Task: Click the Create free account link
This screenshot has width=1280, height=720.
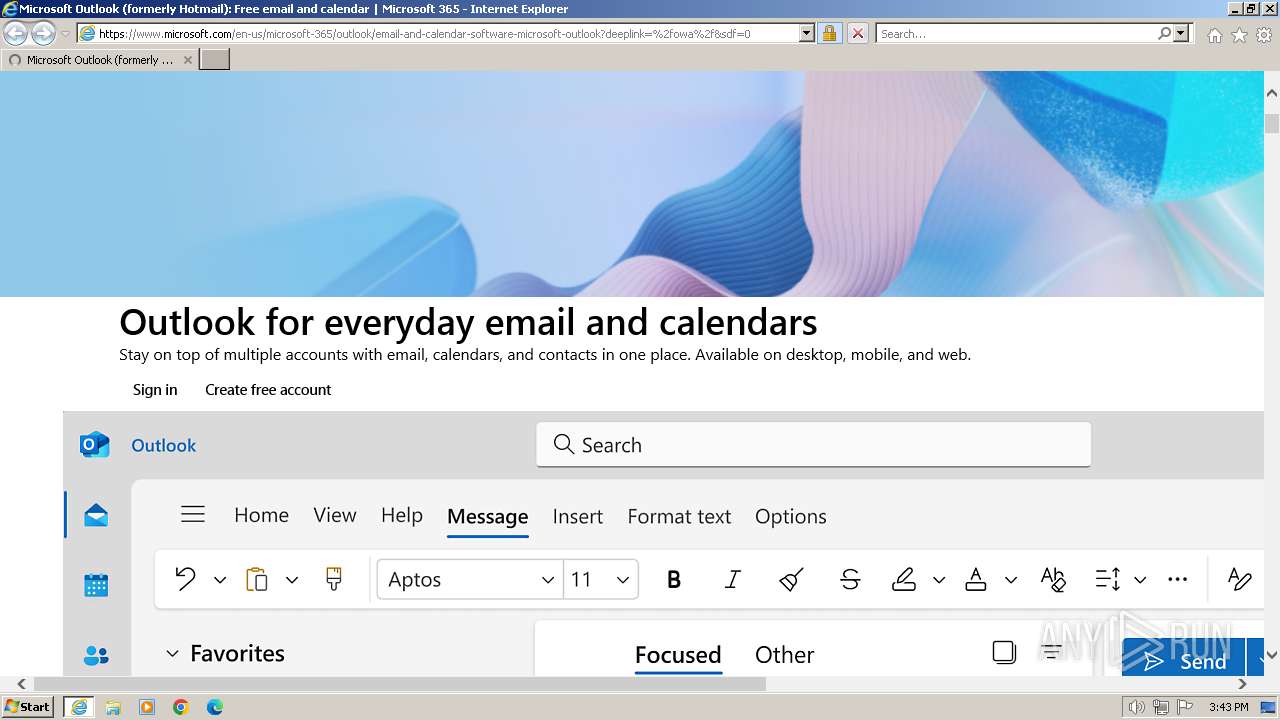Action: [268, 390]
